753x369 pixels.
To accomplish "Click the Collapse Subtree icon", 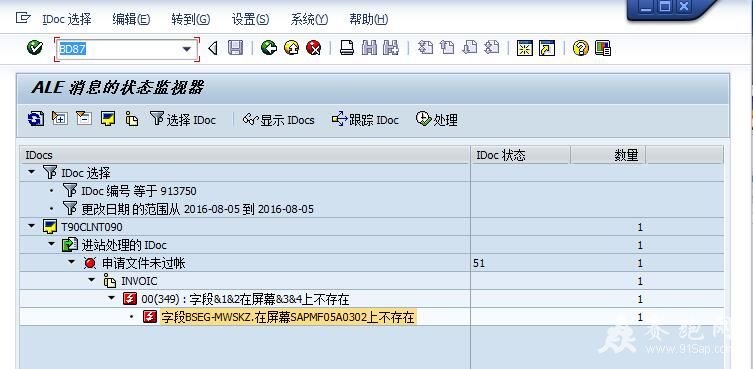I will click(84, 118).
